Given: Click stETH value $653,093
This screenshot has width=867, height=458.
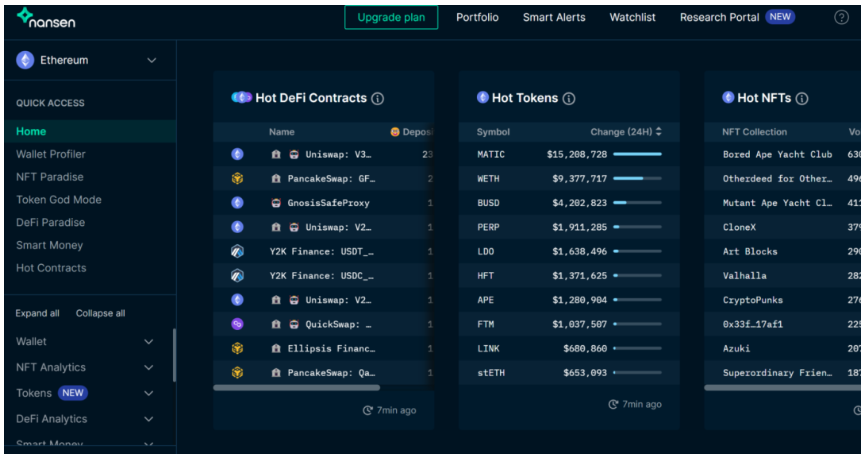Looking at the screenshot, I should click(x=585, y=373).
